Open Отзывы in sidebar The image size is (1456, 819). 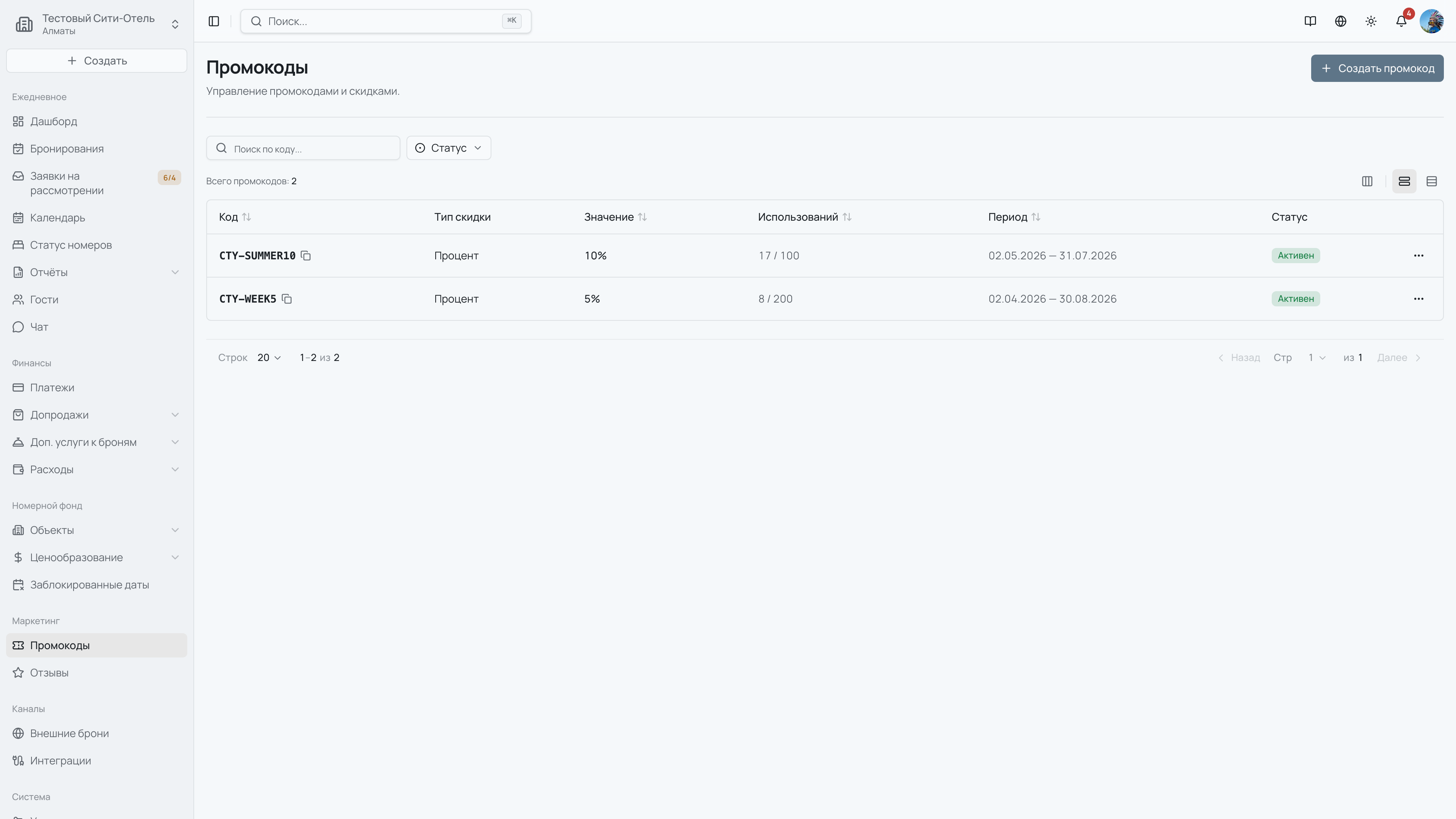[x=97, y=673]
